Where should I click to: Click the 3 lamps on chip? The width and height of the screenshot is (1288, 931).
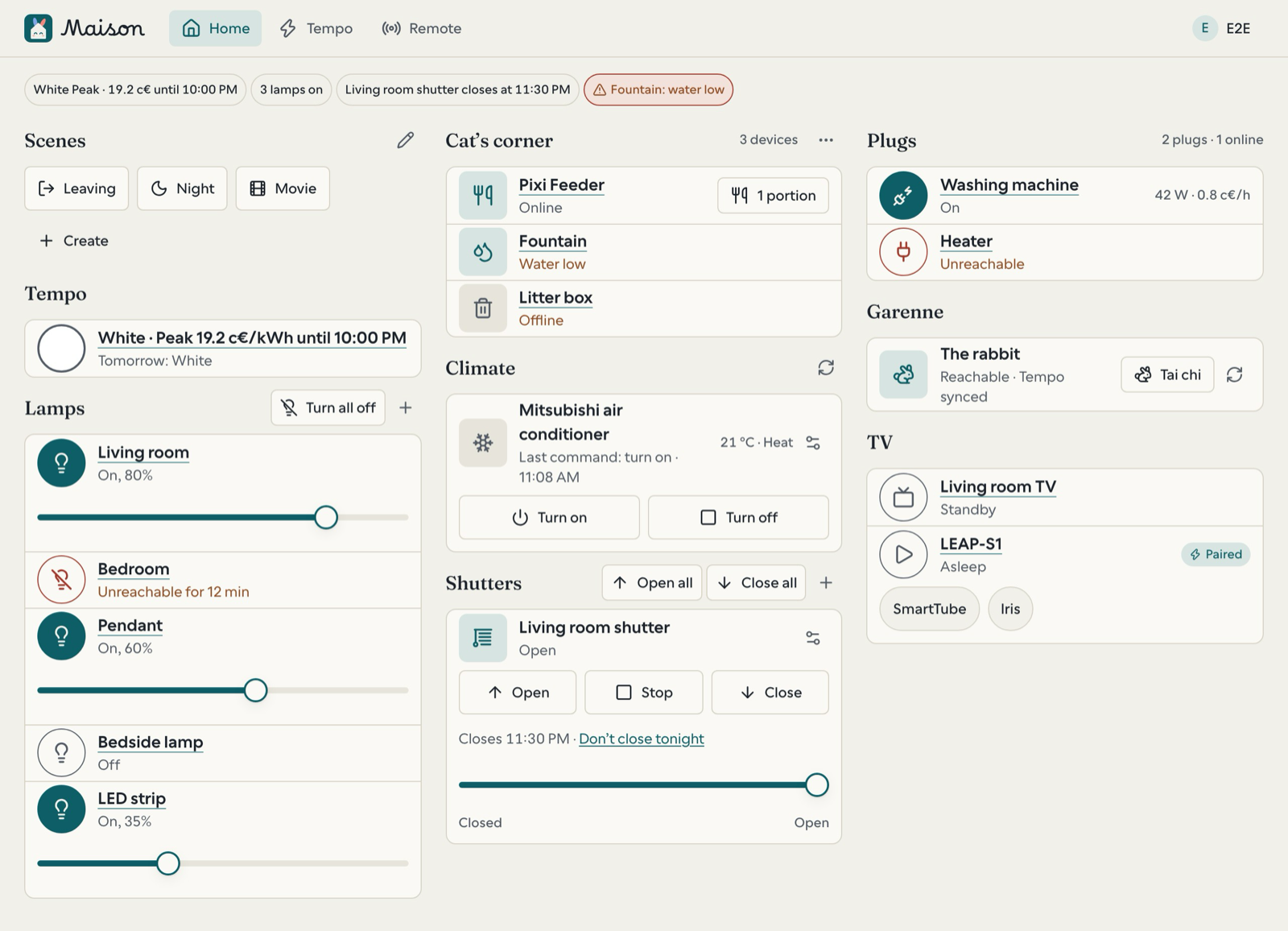pos(291,89)
